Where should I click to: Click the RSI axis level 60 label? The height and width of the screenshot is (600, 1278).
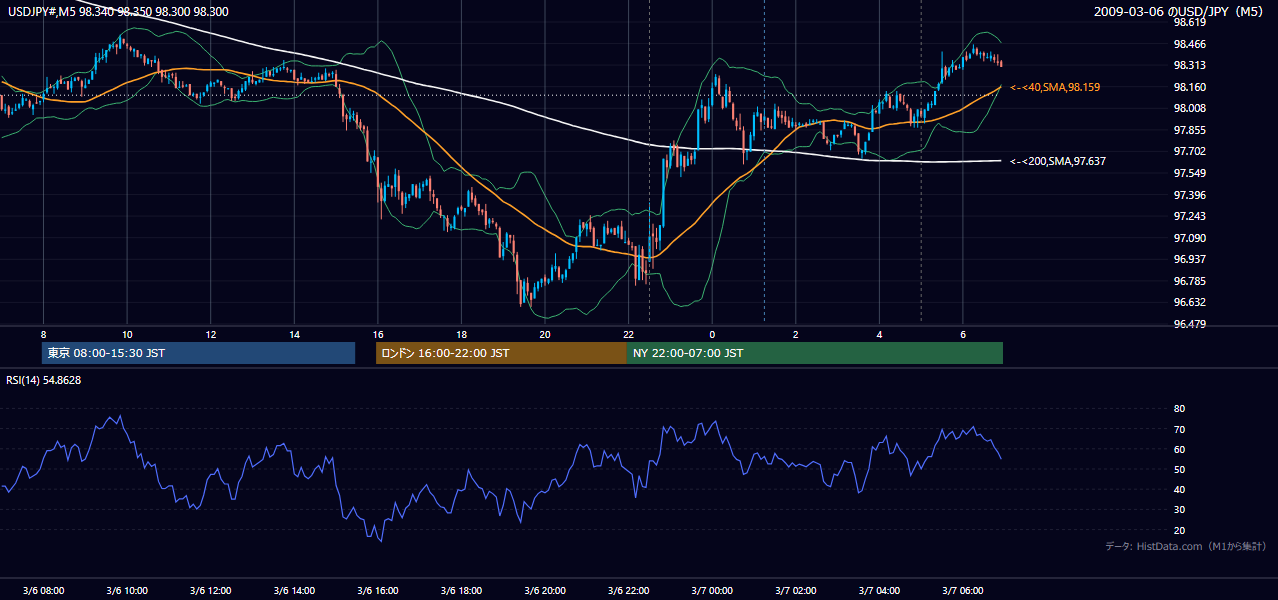(x=1179, y=449)
